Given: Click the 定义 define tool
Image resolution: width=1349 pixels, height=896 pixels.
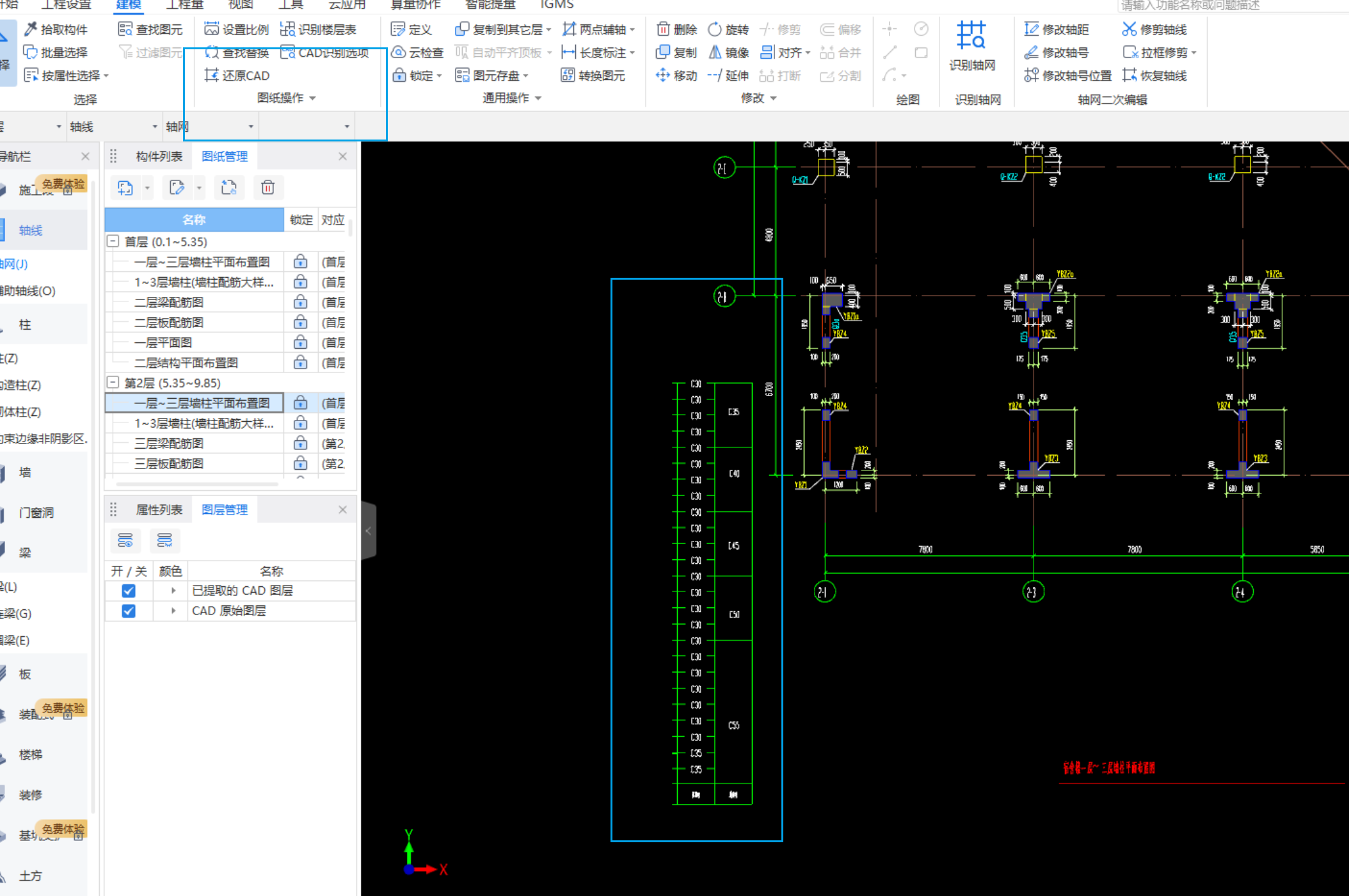Looking at the screenshot, I should coord(411,29).
